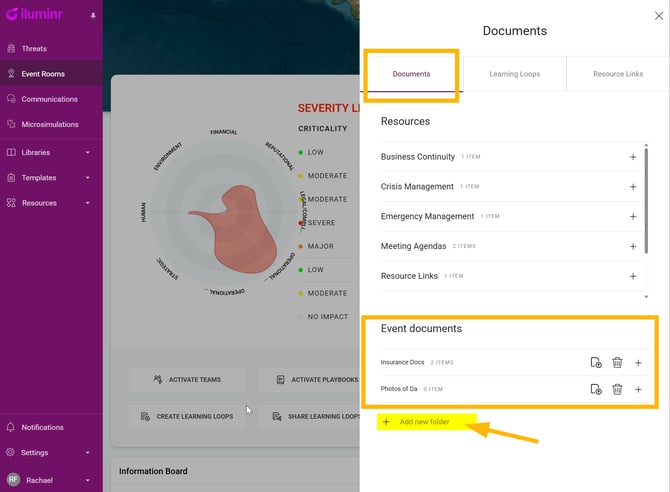This screenshot has height=492, width=670.
Task: Click Add new folder
Action: [x=424, y=422]
